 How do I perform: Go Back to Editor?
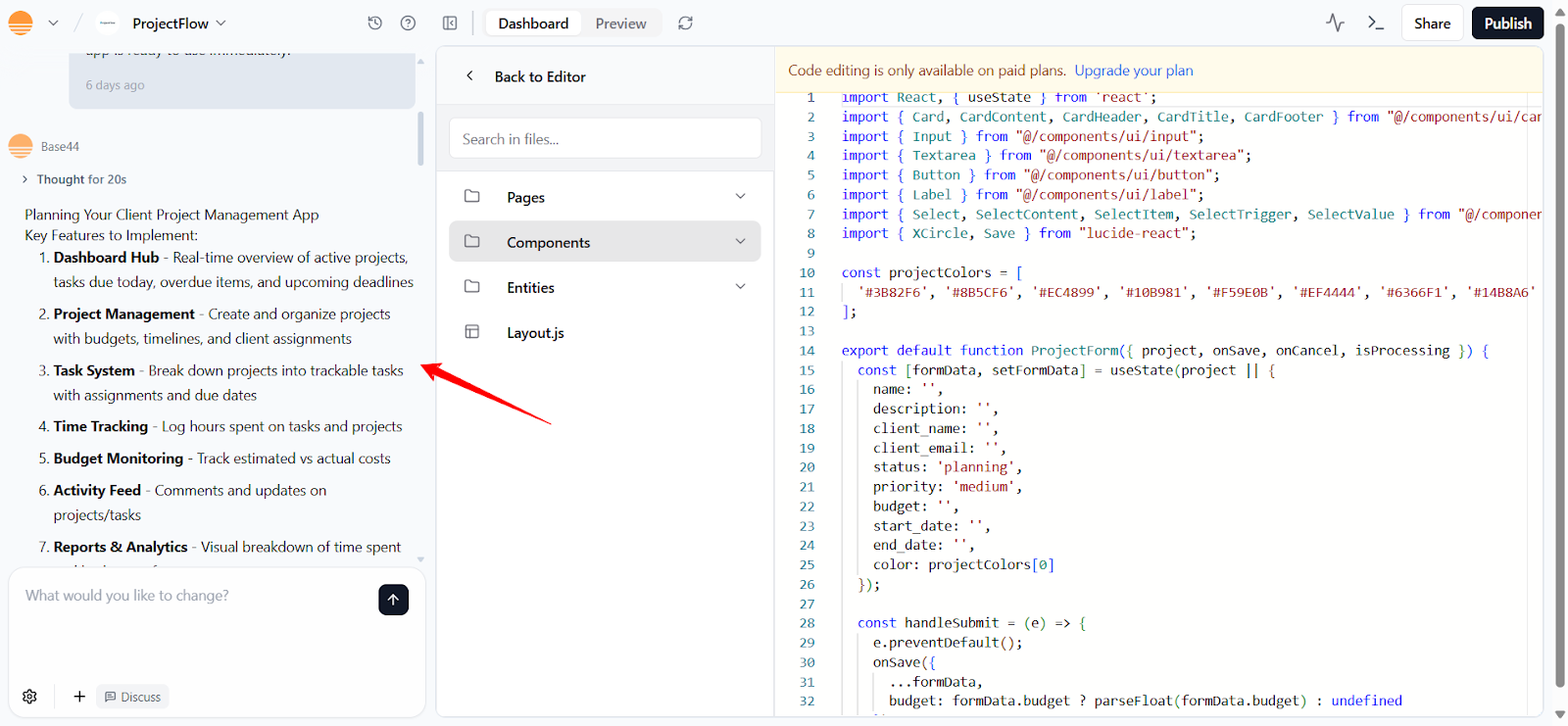[540, 76]
